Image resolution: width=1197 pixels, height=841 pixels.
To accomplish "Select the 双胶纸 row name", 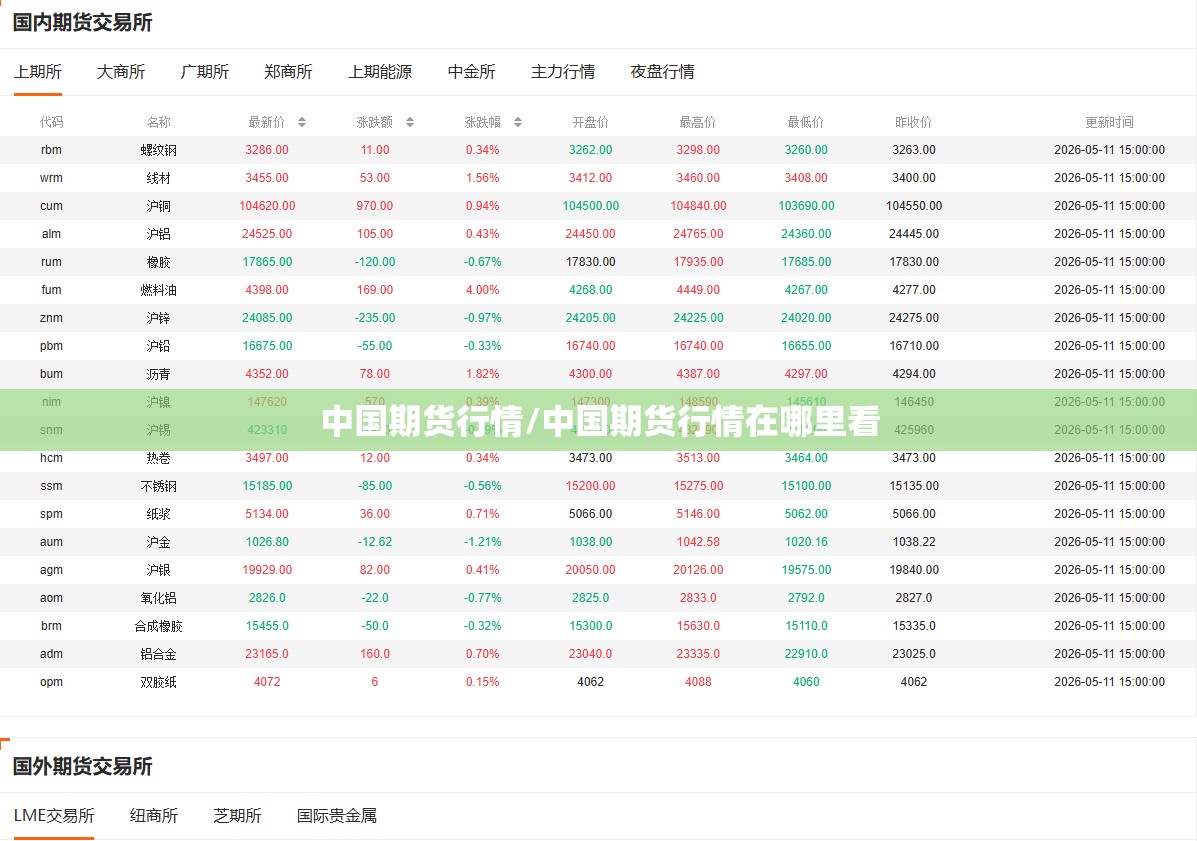I will (159, 682).
